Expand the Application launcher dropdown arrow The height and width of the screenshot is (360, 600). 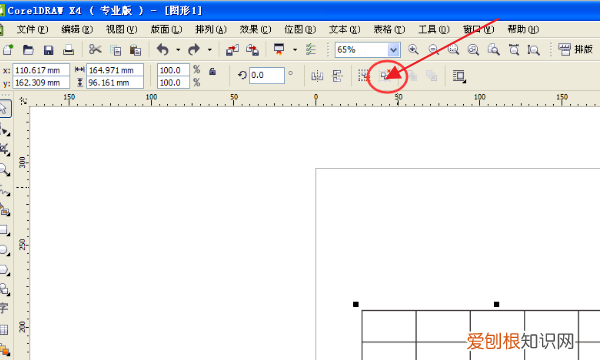click(295, 50)
